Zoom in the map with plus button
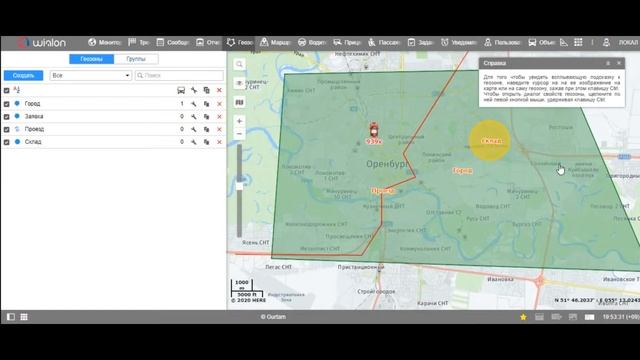The image size is (640, 360). click(240, 121)
